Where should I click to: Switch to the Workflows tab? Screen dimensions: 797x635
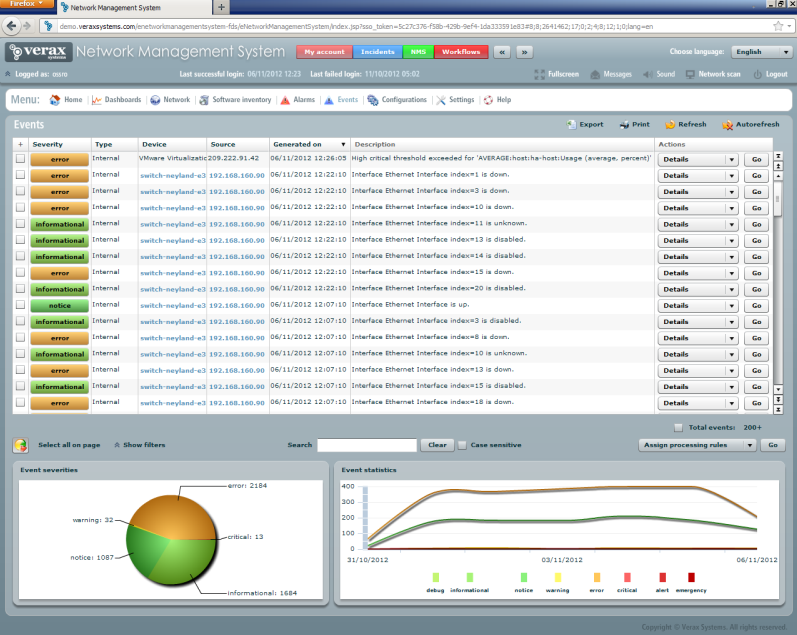[x=461, y=52]
